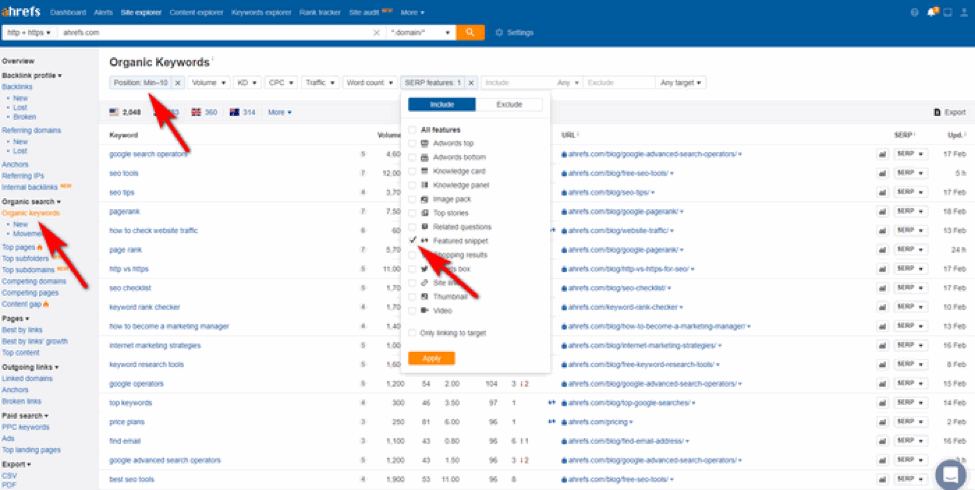Open Competing domains in sidebar
This screenshot has height=490, width=975.
(34, 281)
